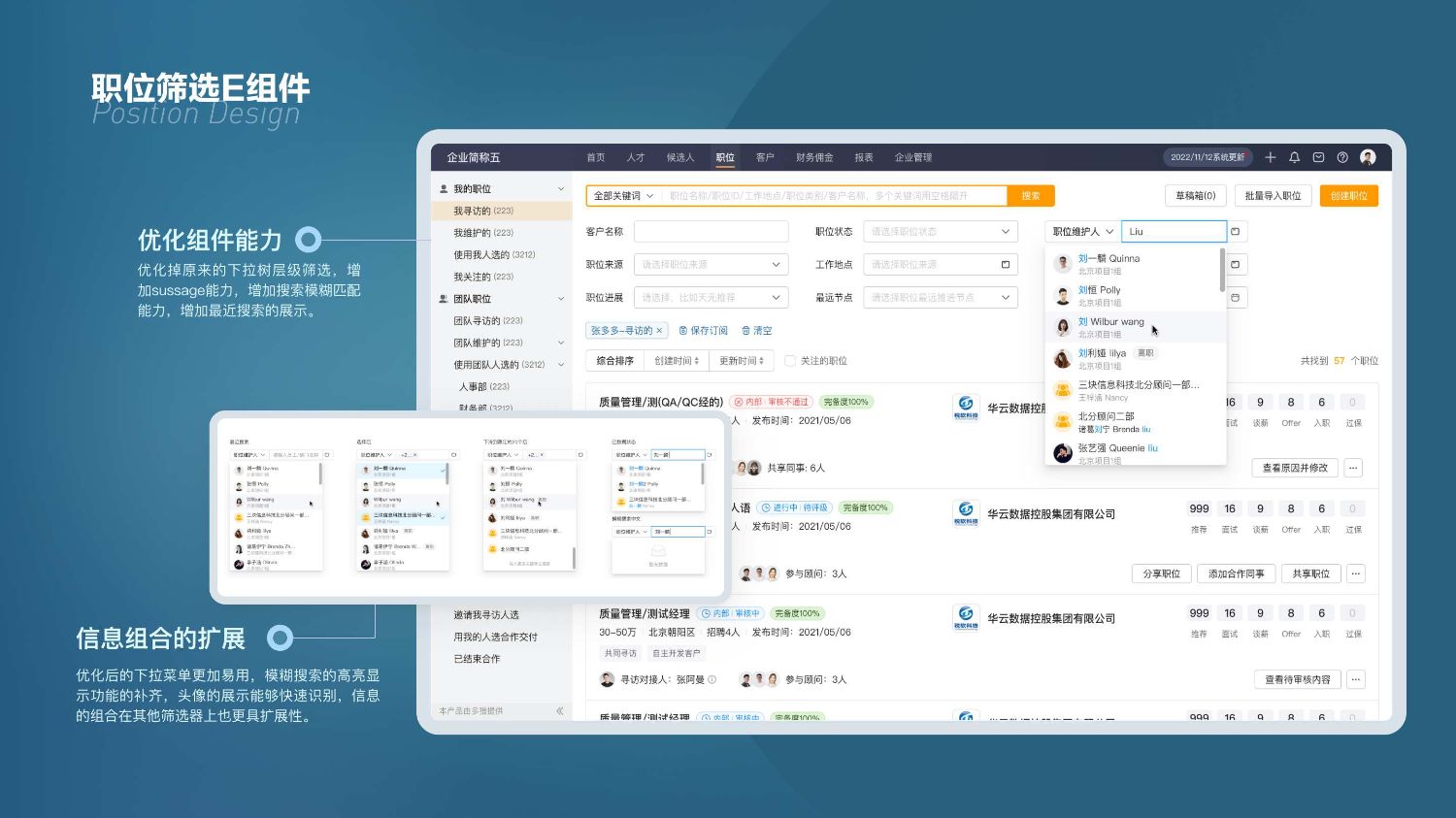Click the help question mark icon

(1342, 157)
